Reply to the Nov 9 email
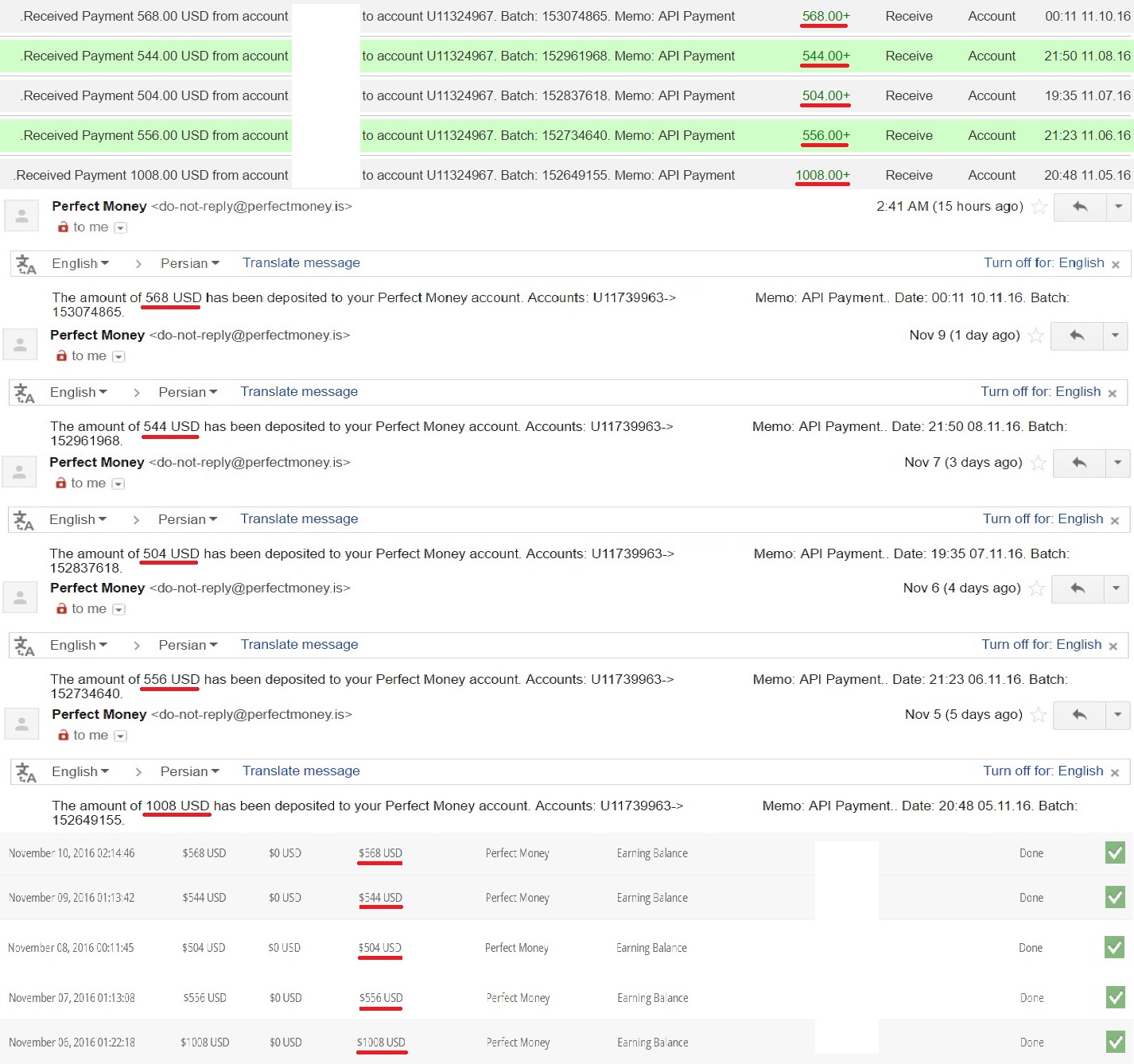1134x1064 pixels. pos(1077,336)
